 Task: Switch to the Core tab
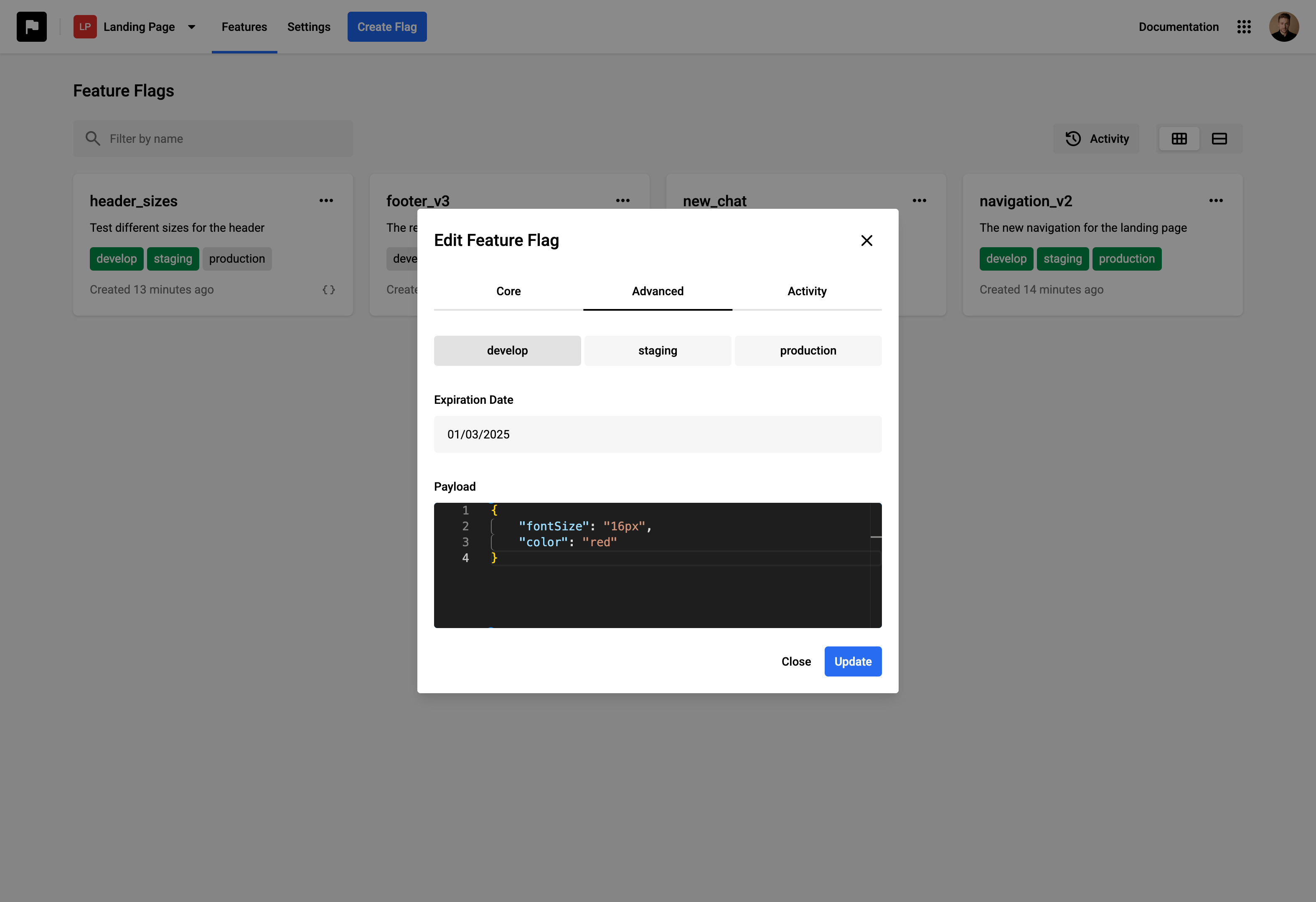pyautogui.click(x=508, y=291)
